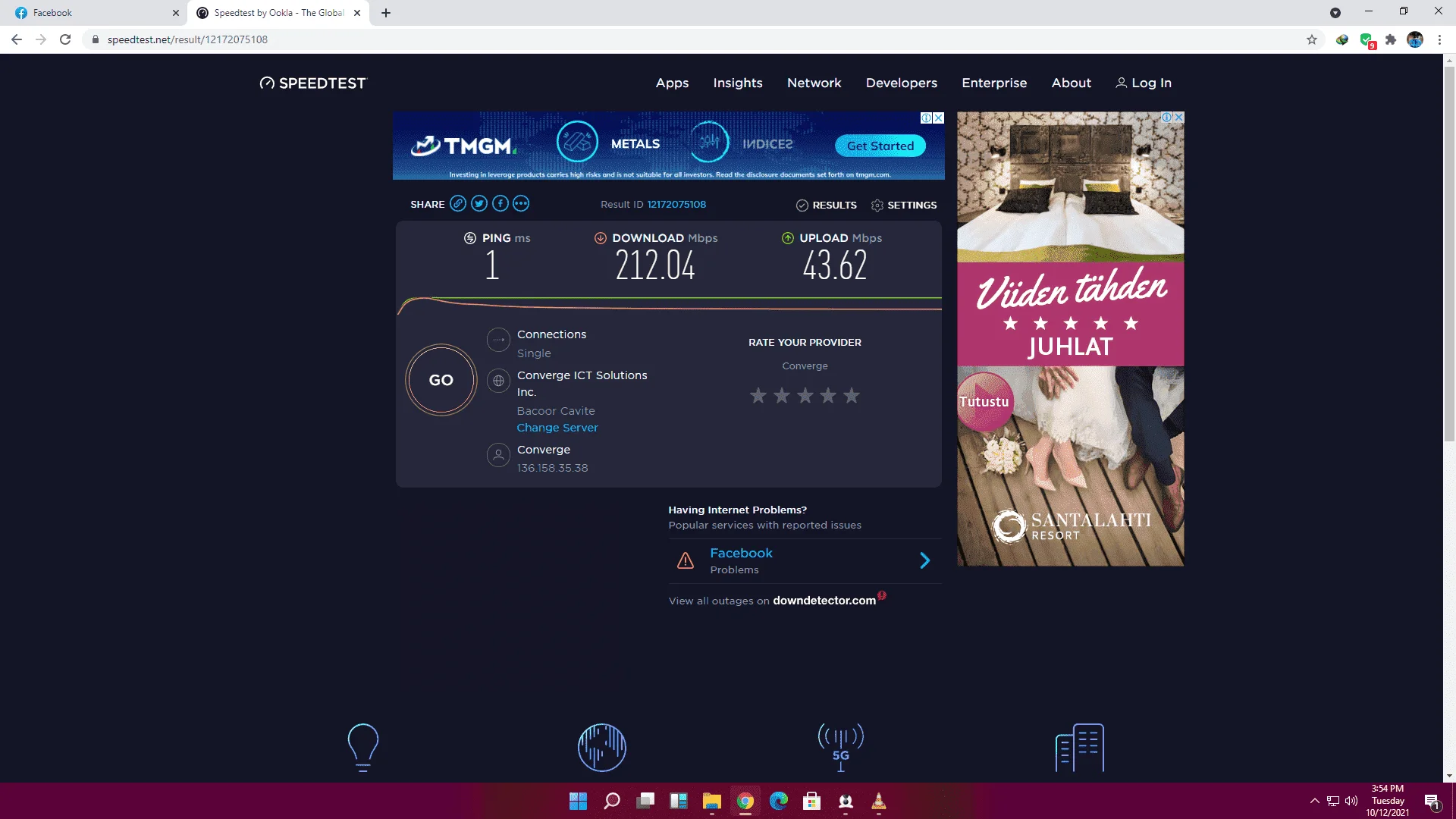
Task: Click the 5G antenna icon
Action: click(x=841, y=748)
